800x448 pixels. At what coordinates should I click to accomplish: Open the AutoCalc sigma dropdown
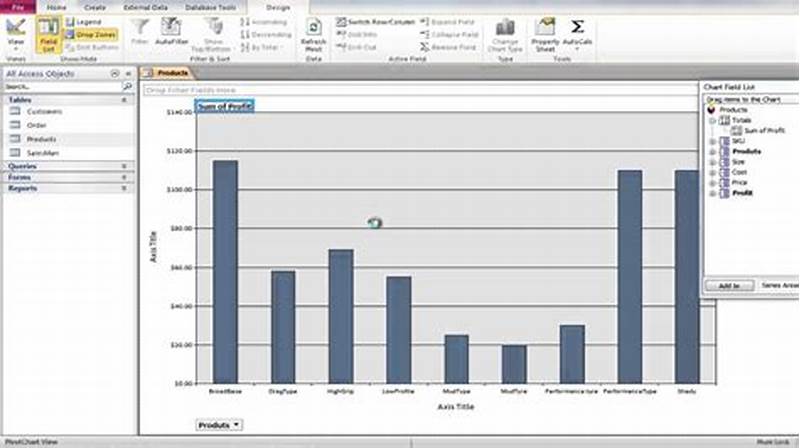click(x=577, y=34)
